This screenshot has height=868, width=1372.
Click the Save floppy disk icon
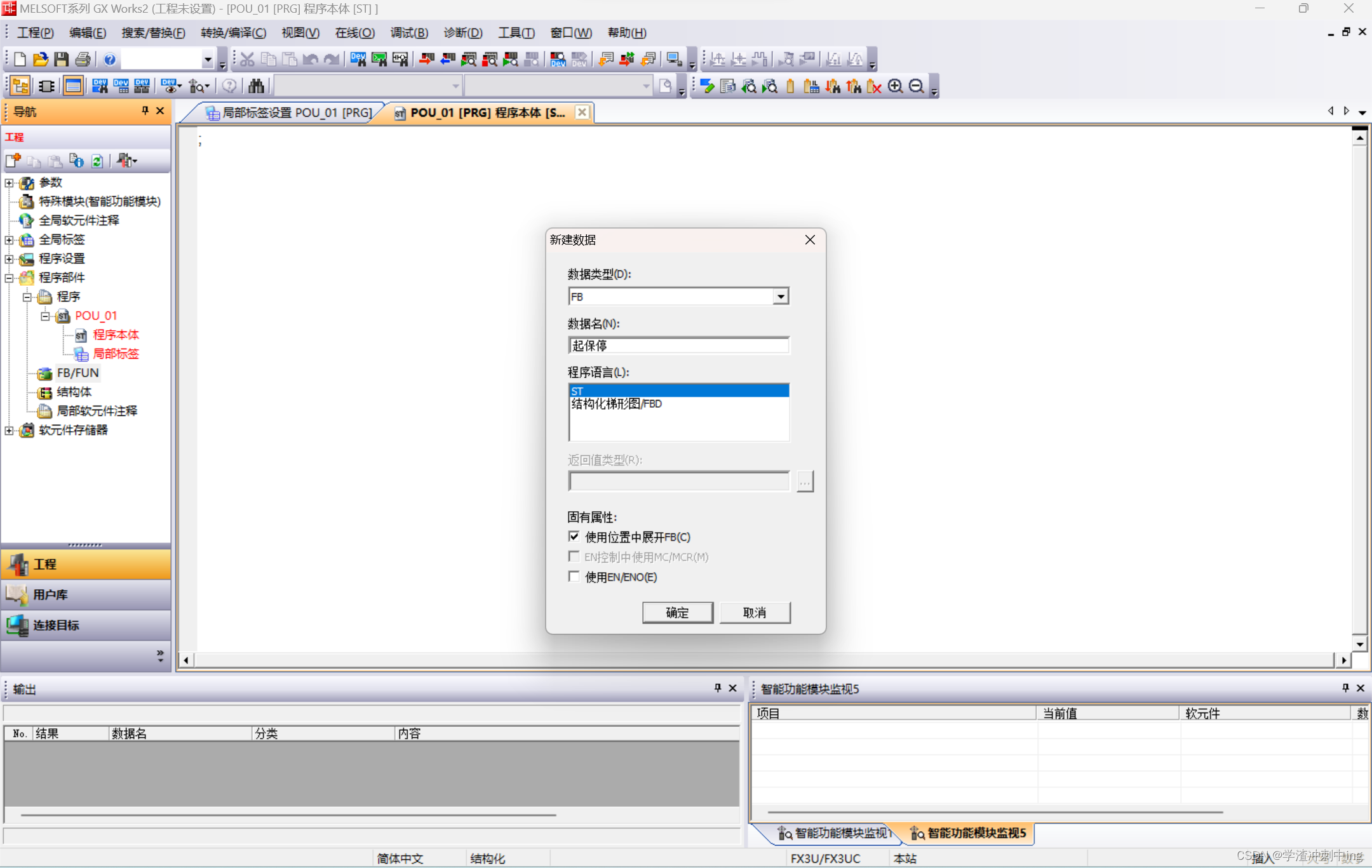coord(62,59)
